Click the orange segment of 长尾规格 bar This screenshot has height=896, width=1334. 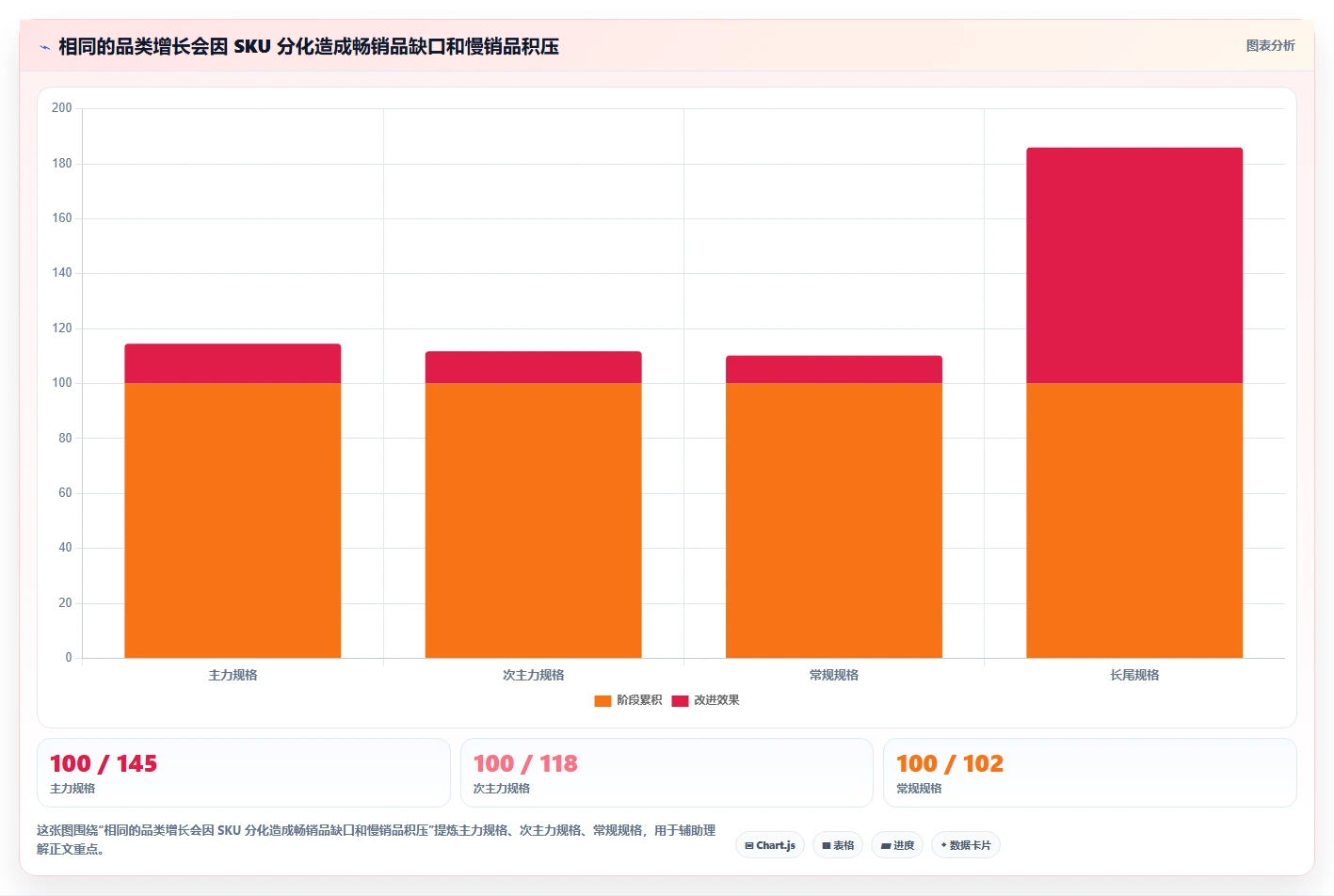[1134, 520]
